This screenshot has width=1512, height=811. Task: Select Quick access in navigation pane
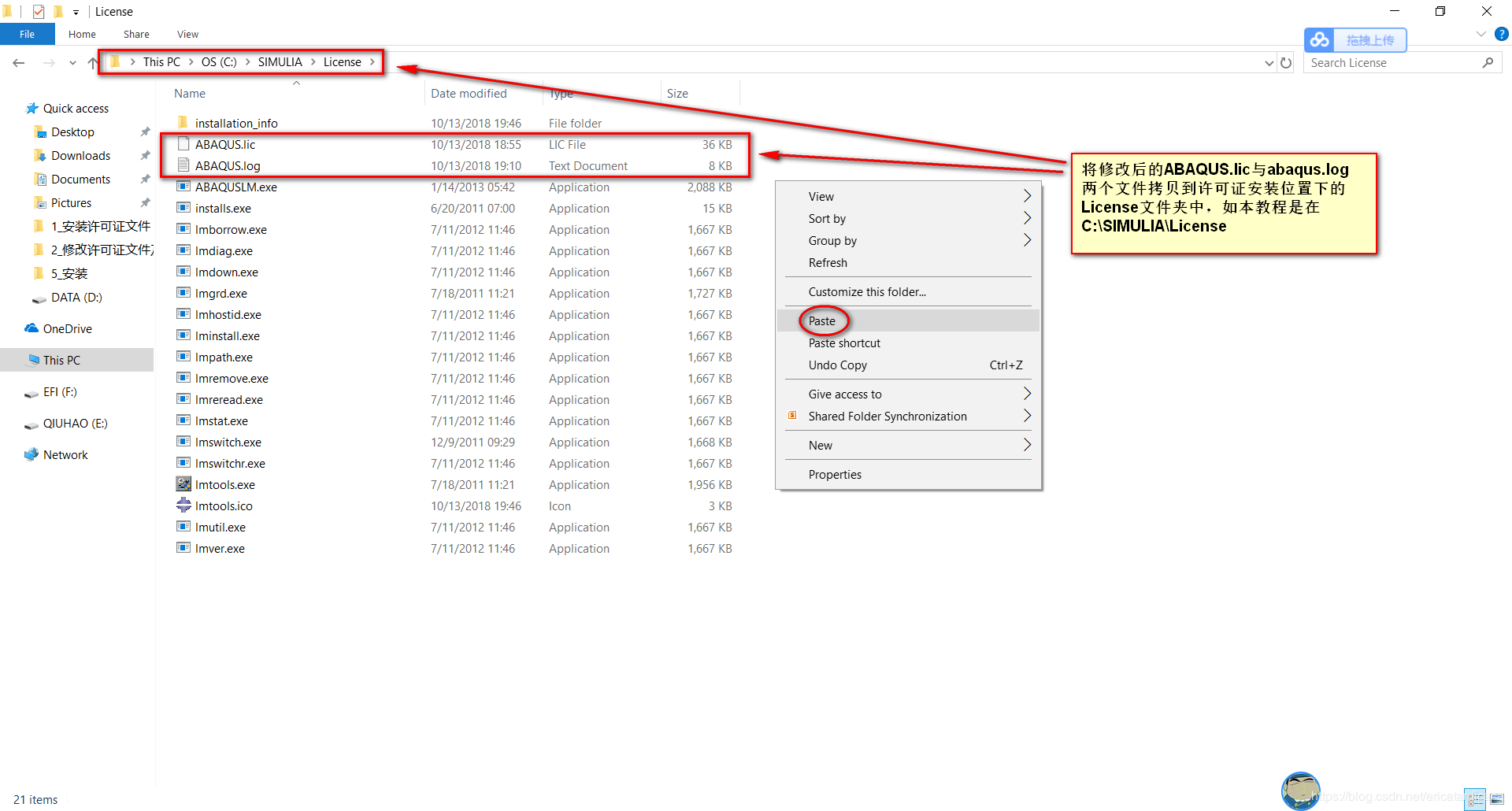tap(76, 109)
